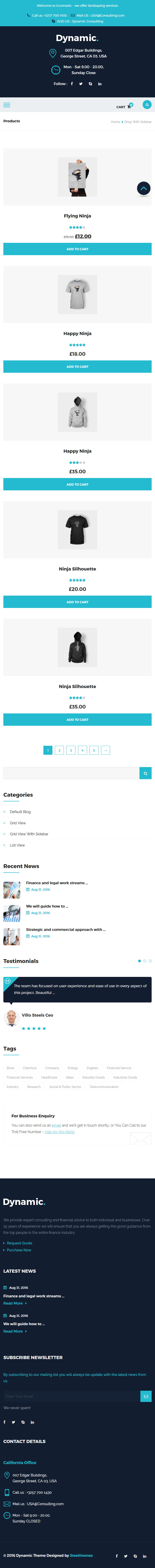Submit sidebar search with magnifier button
The height and width of the screenshot is (1568, 155).
click(145, 773)
